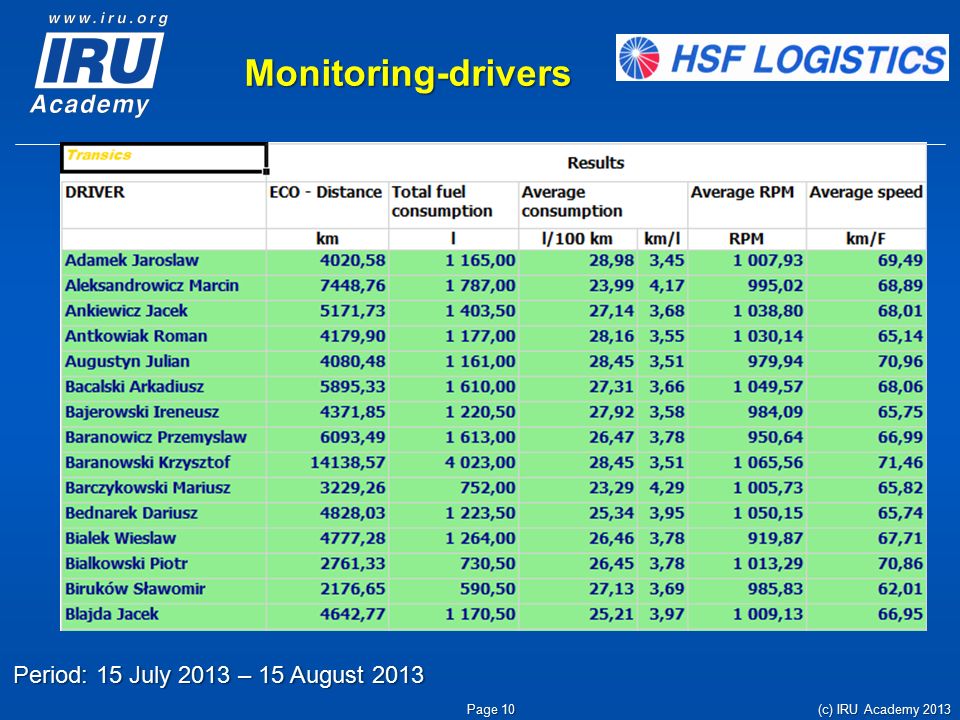
Task: Click consumption value 25,21
Action: 612,614
